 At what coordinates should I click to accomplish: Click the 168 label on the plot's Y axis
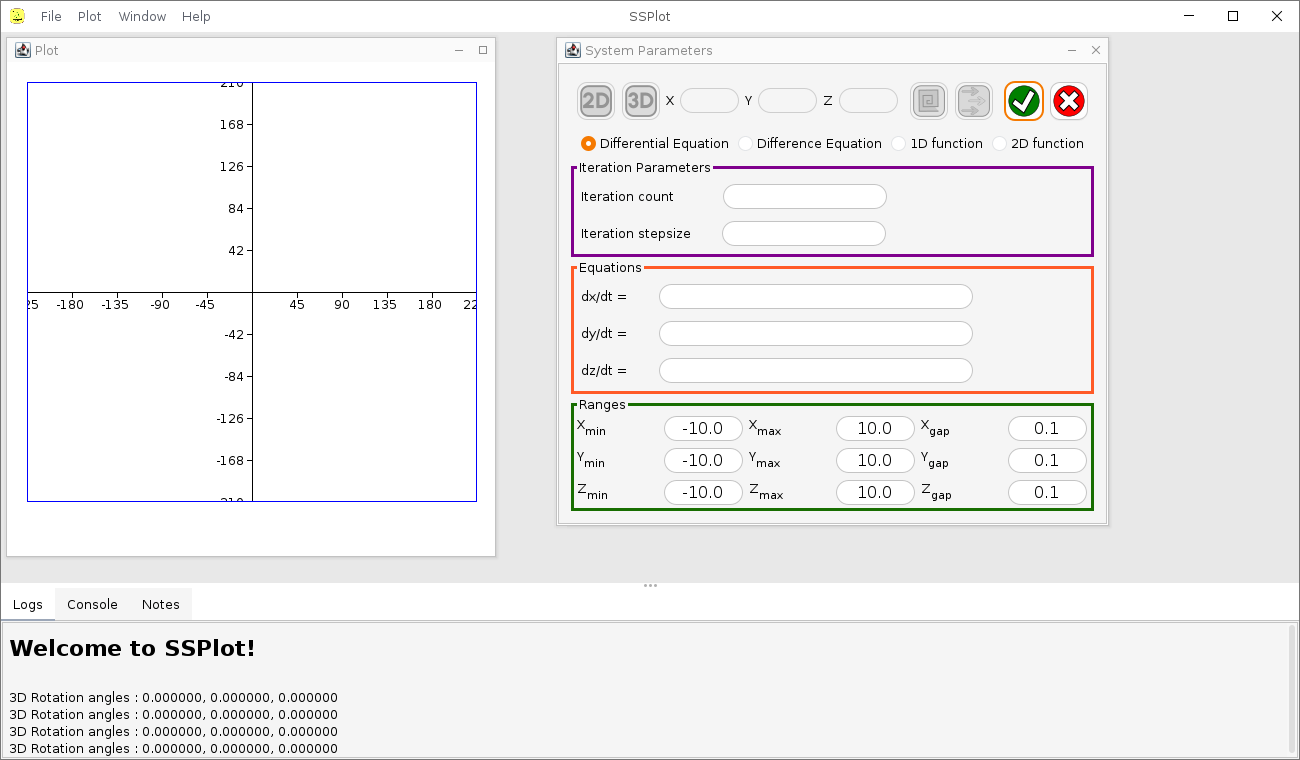coord(232,124)
